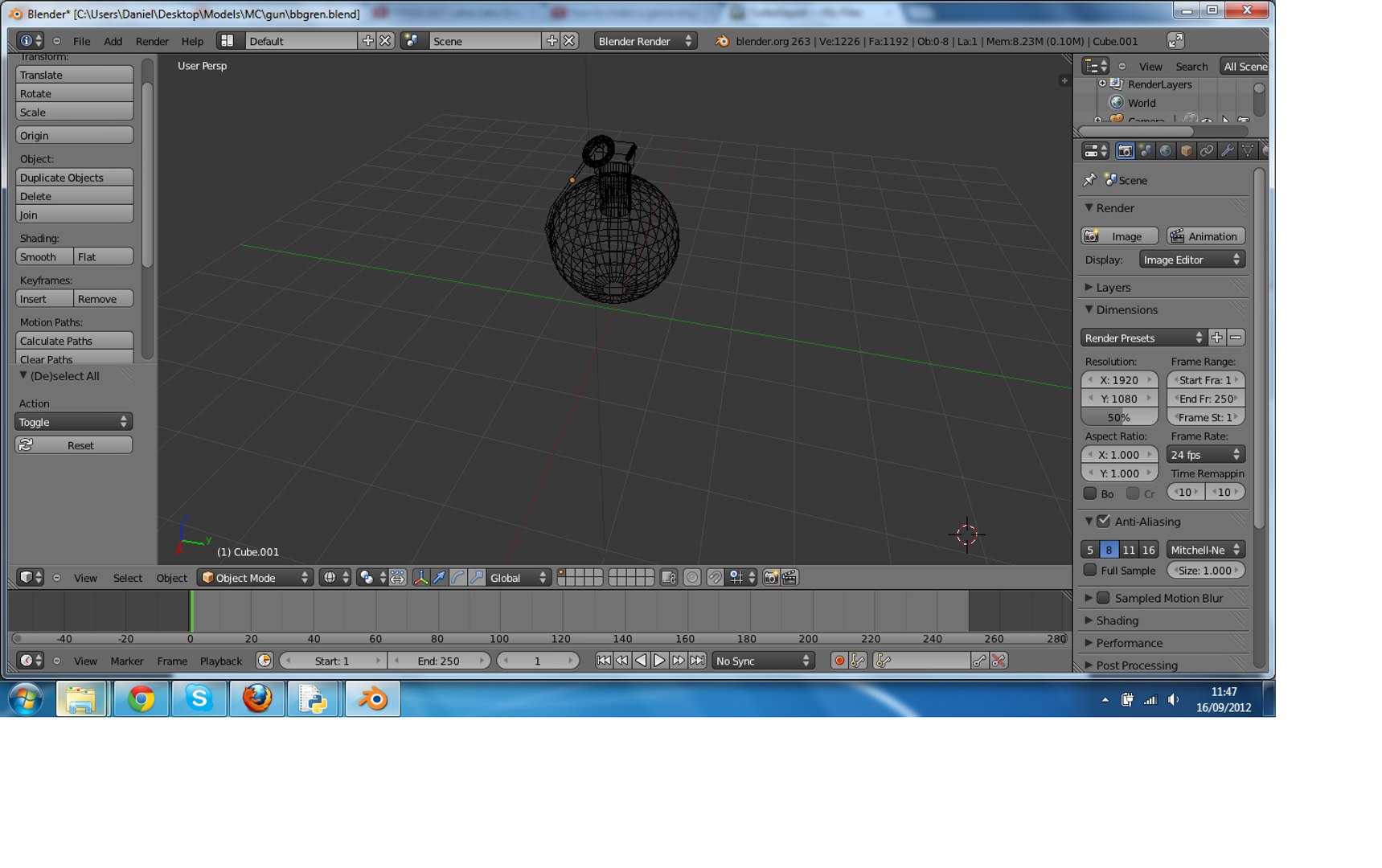
Task: Set anti-aliasing samples to 11
Action: [1129, 550]
